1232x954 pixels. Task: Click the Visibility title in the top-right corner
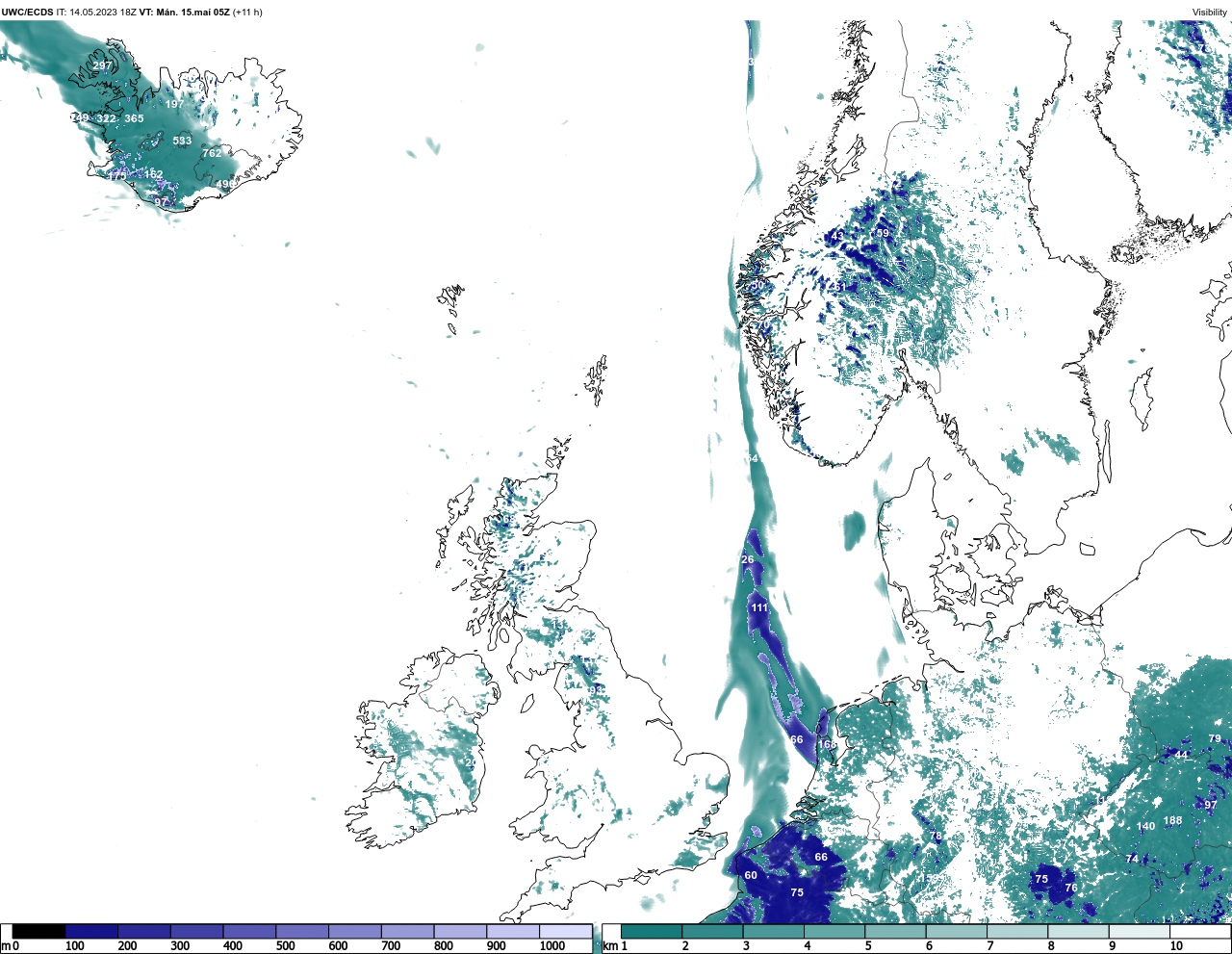click(x=1210, y=12)
